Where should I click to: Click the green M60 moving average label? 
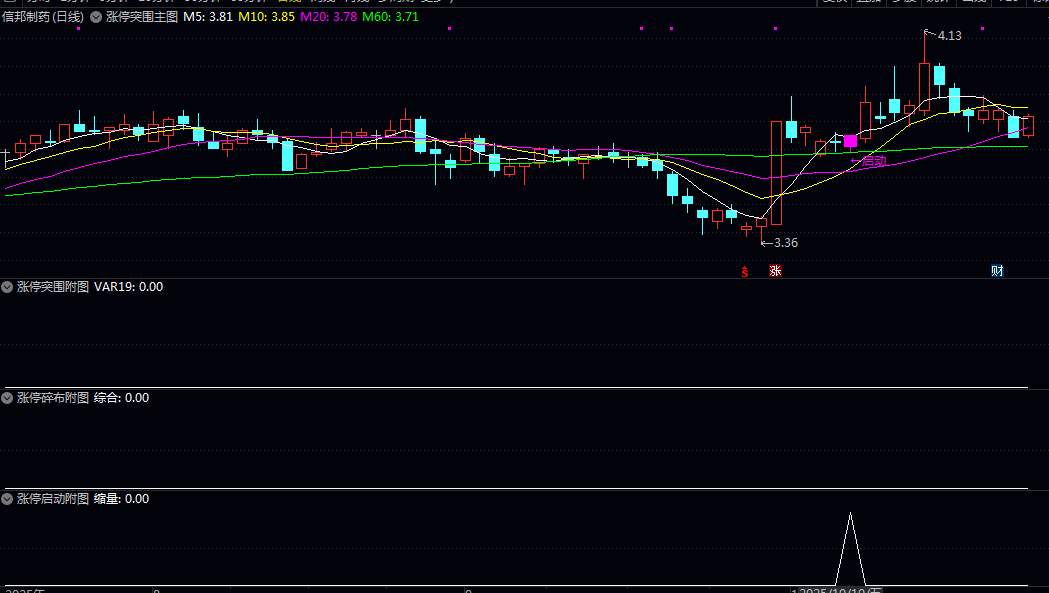click(391, 17)
